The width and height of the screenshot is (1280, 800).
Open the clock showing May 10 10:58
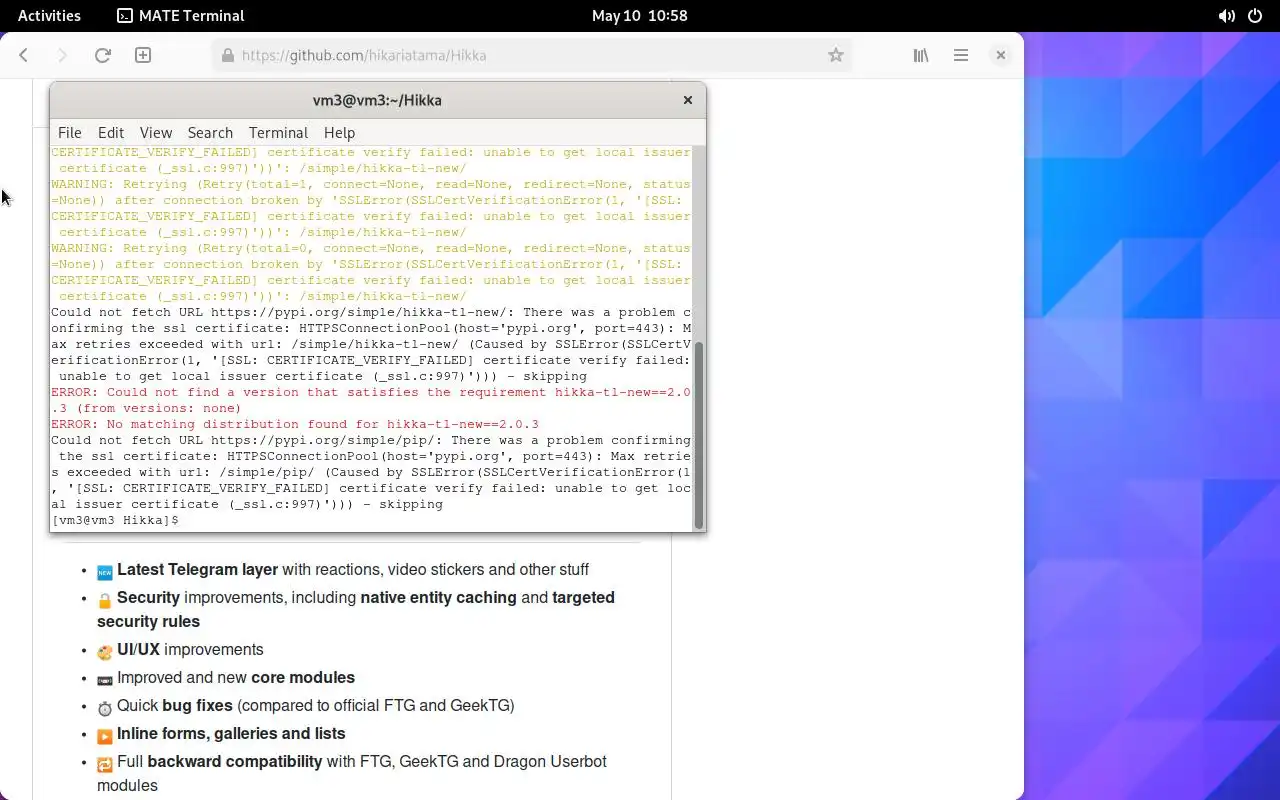tap(639, 16)
